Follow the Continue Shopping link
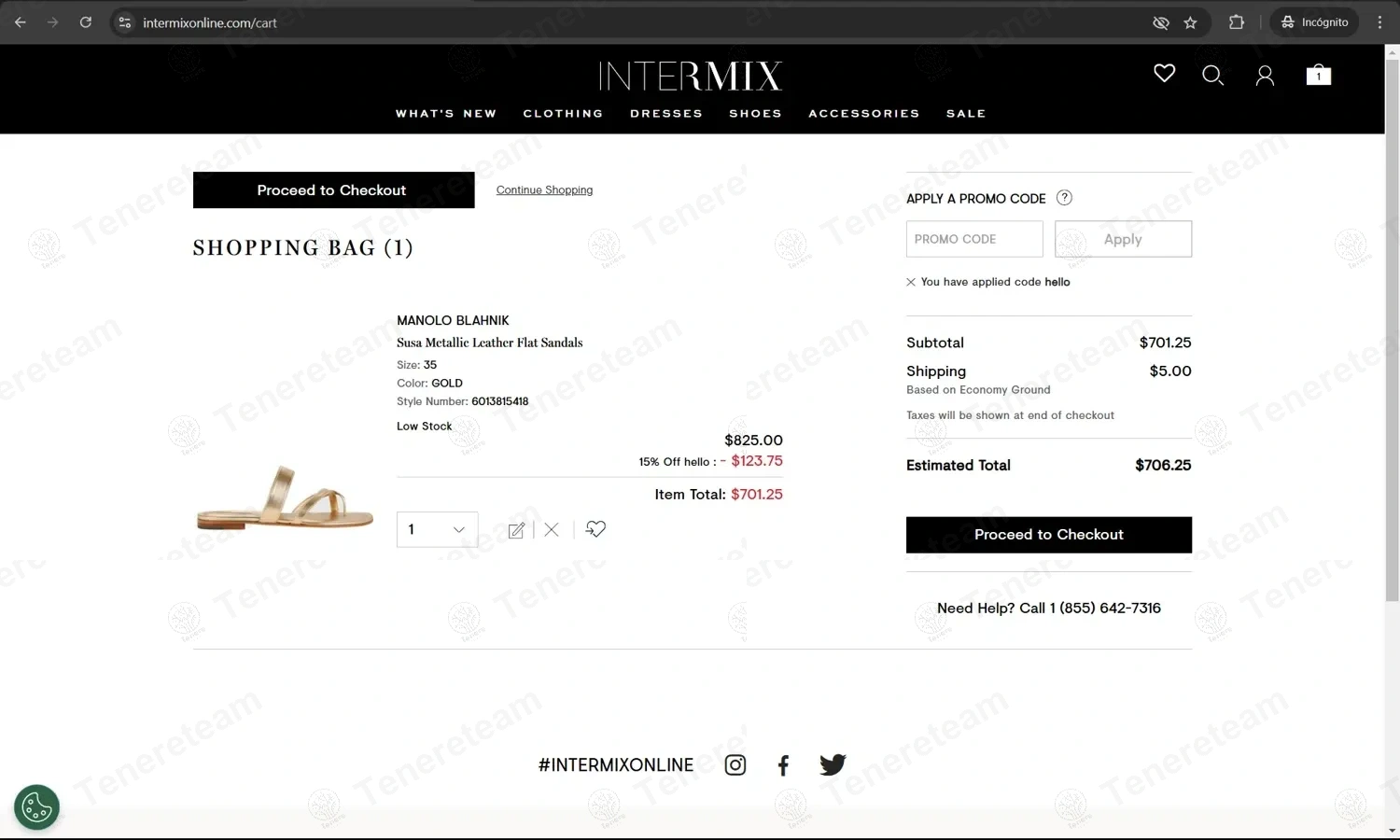This screenshot has height=840, width=1400. [x=544, y=190]
